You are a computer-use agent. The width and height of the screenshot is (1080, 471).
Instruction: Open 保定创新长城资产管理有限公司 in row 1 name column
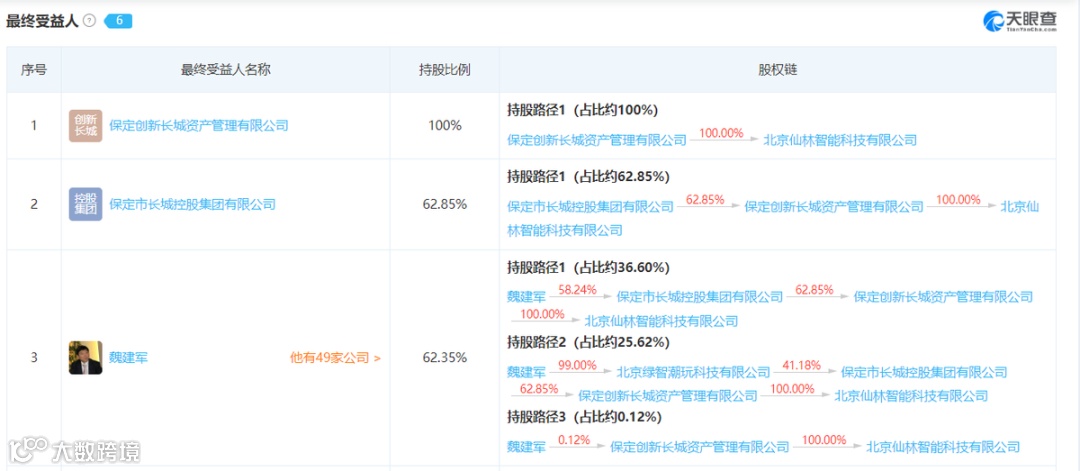[x=199, y=125]
